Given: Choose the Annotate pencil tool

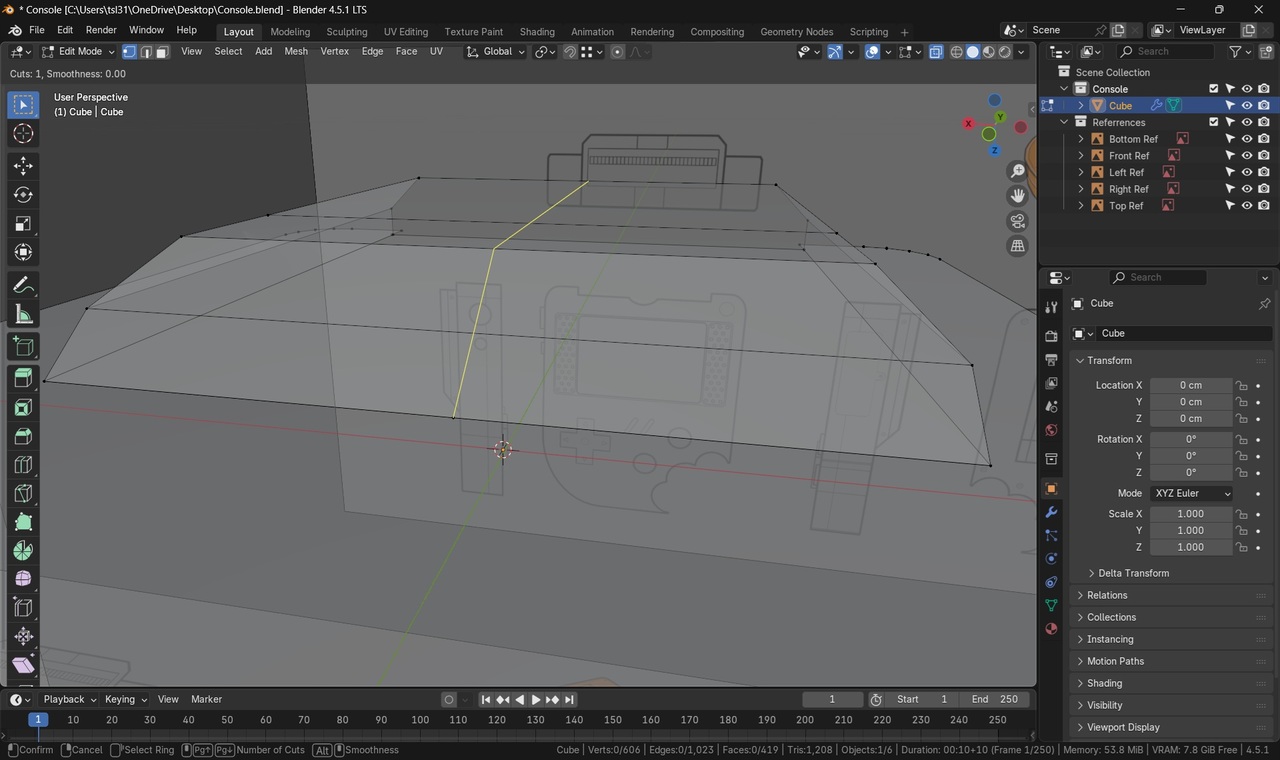Looking at the screenshot, I should pos(23,286).
